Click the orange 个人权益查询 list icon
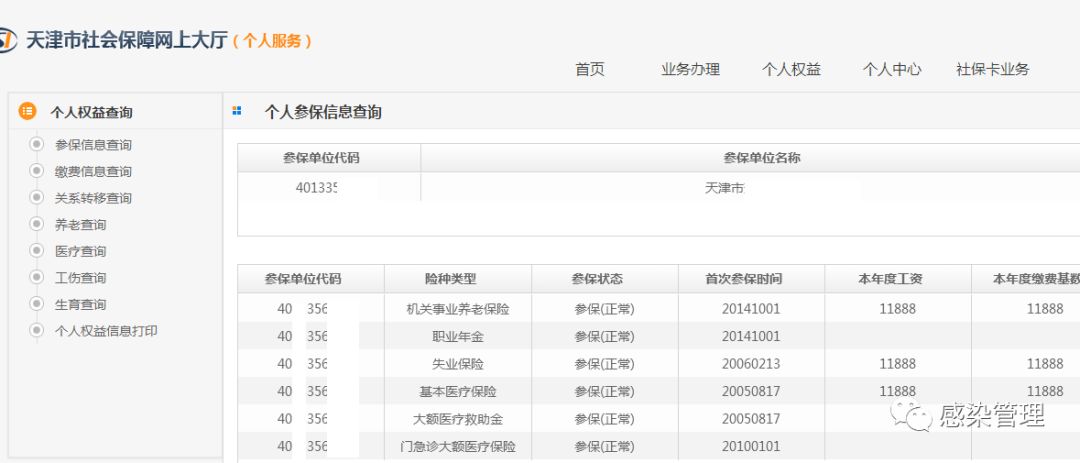1080x463 pixels. click(27, 111)
